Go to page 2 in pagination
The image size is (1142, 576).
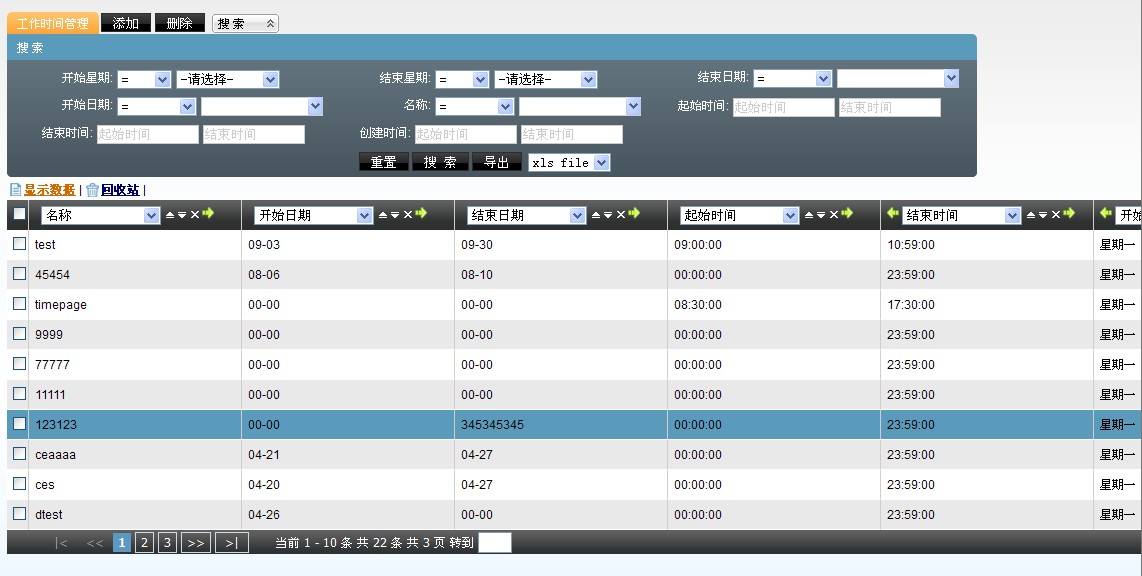coord(144,543)
